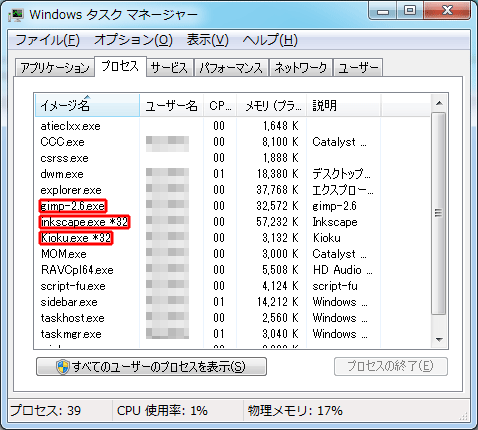Click the Kioku description cell

coord(327,238)
